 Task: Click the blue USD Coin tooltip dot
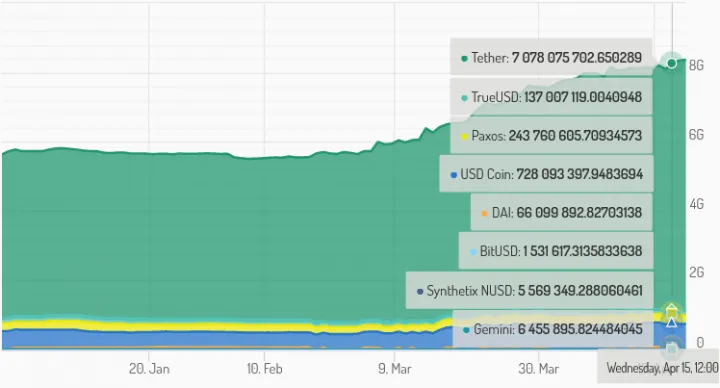point(454,175)
